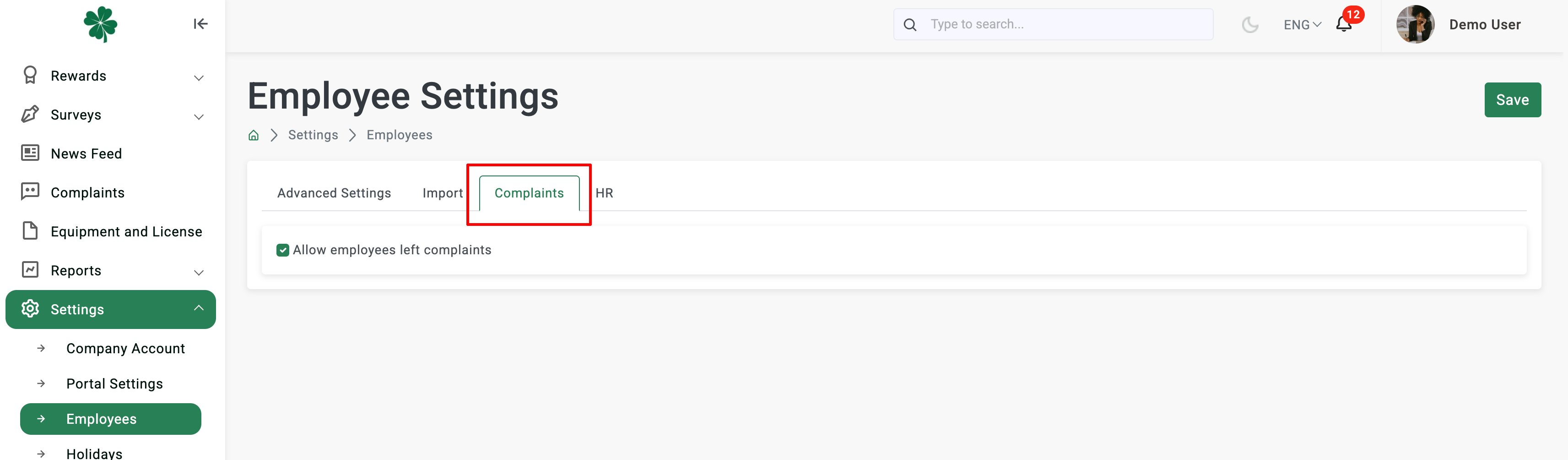Uncheck Allow employees left complaints
The width and height of the screenshot is (1568, 460).
click(x=282, y=250)
